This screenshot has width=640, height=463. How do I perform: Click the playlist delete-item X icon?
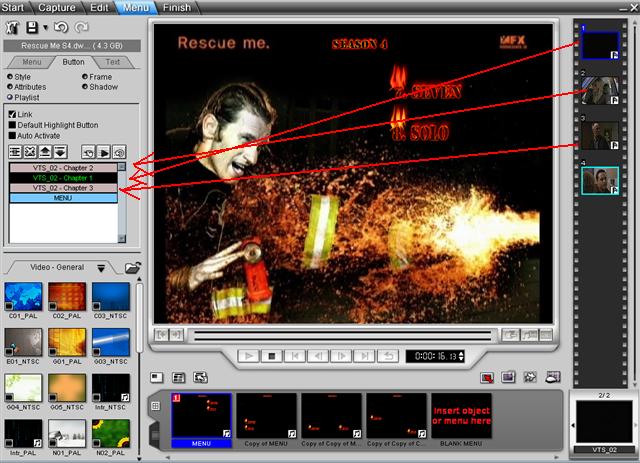tap(30, 152)
